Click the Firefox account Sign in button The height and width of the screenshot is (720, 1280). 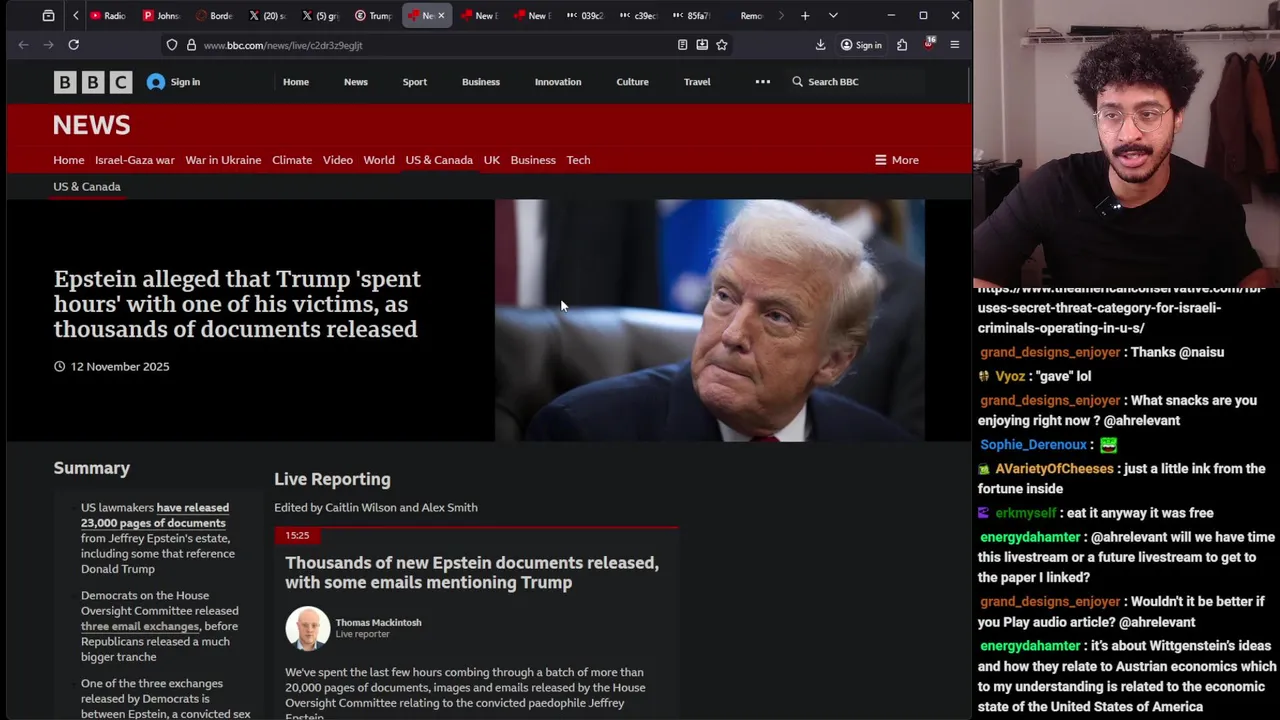point(861,45)
